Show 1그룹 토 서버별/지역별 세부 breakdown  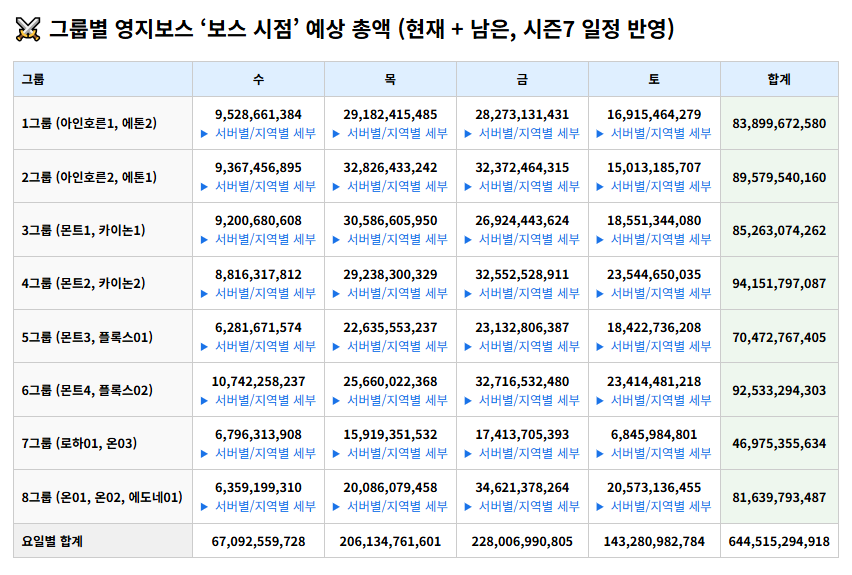click(654, 133)
